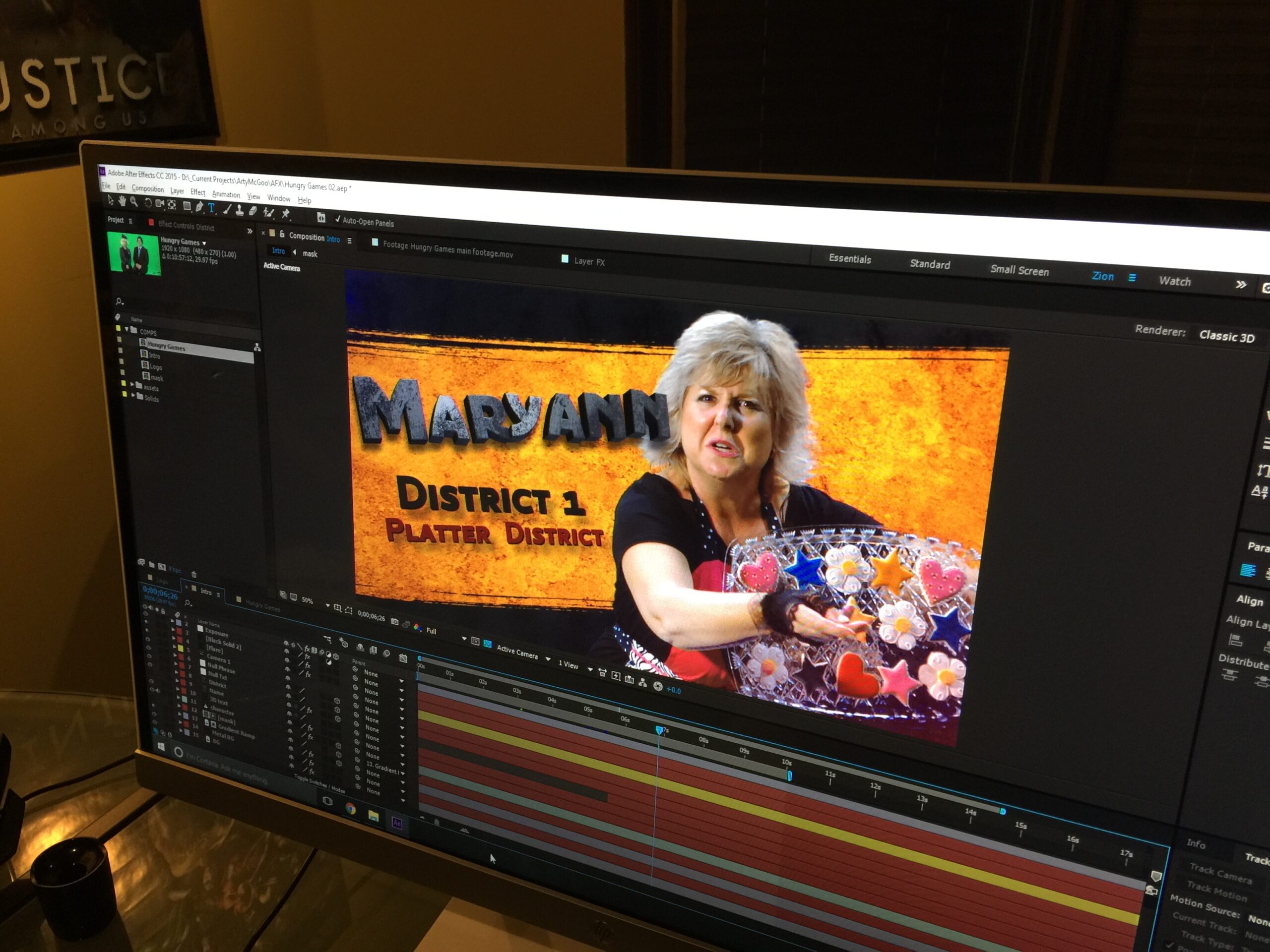Viewport: 1270px width, 952px height.
Task: Click the Chrome icon in the taskbar
Action: point(350,809)
